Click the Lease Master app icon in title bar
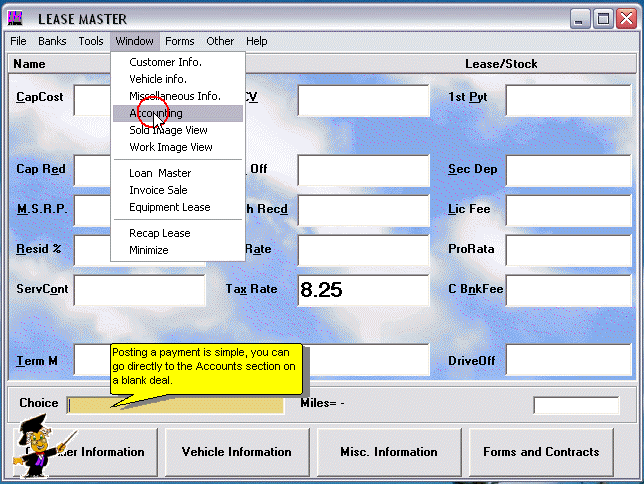 pyautogui.click(x=17, y=18)
